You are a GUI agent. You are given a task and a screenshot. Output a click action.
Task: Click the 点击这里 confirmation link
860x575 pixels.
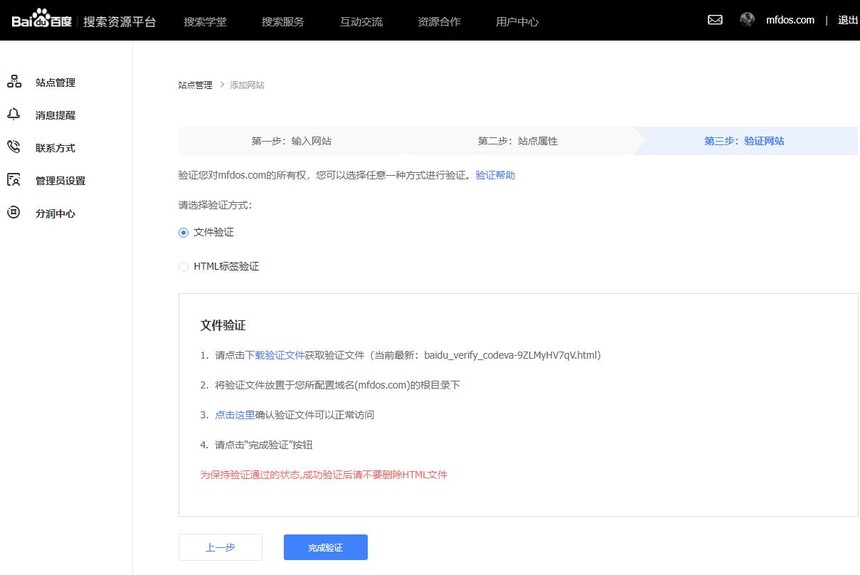(x=234, y=415)
